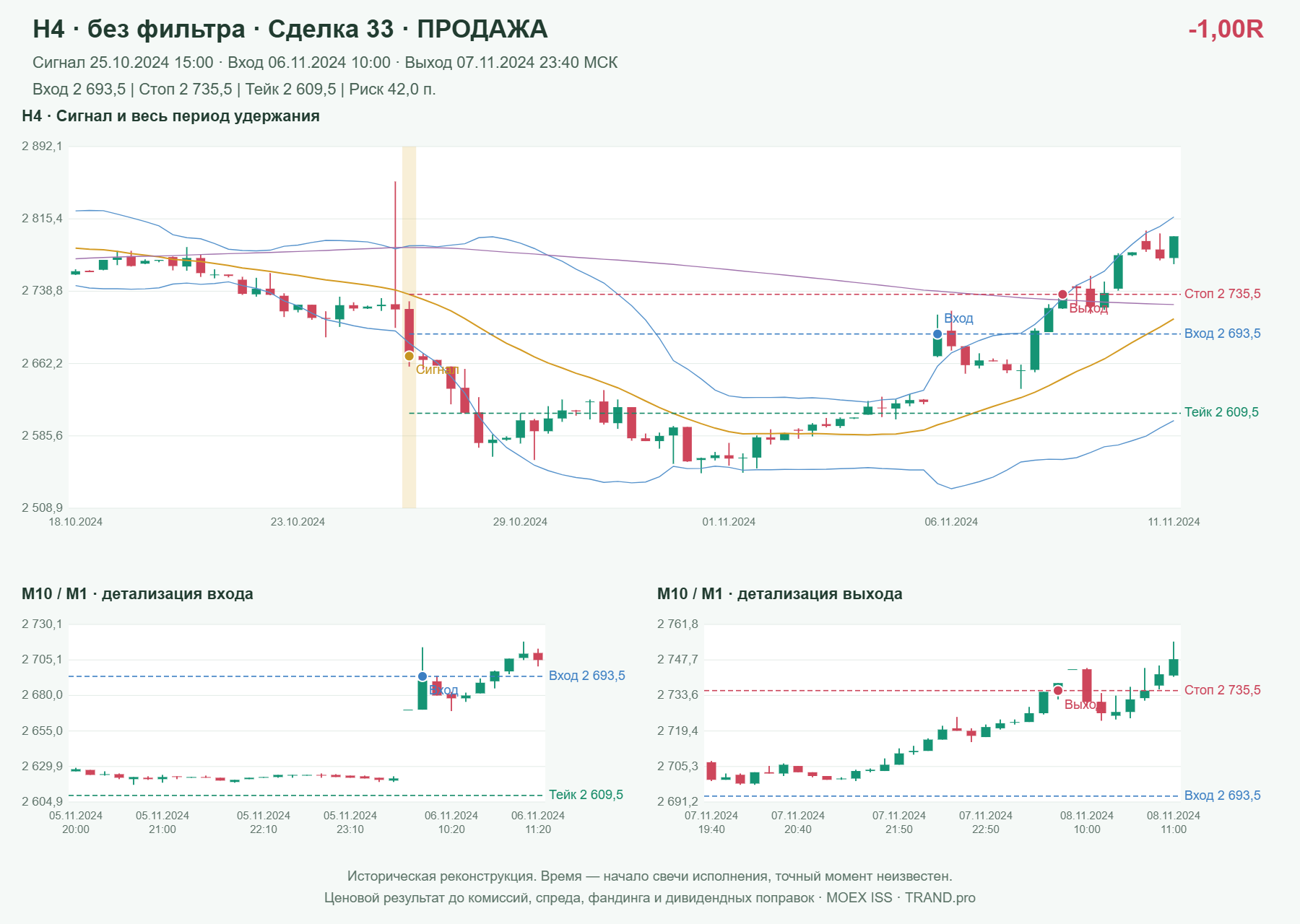Click the red exit dot in exit detail chart

pos(1058,691)
